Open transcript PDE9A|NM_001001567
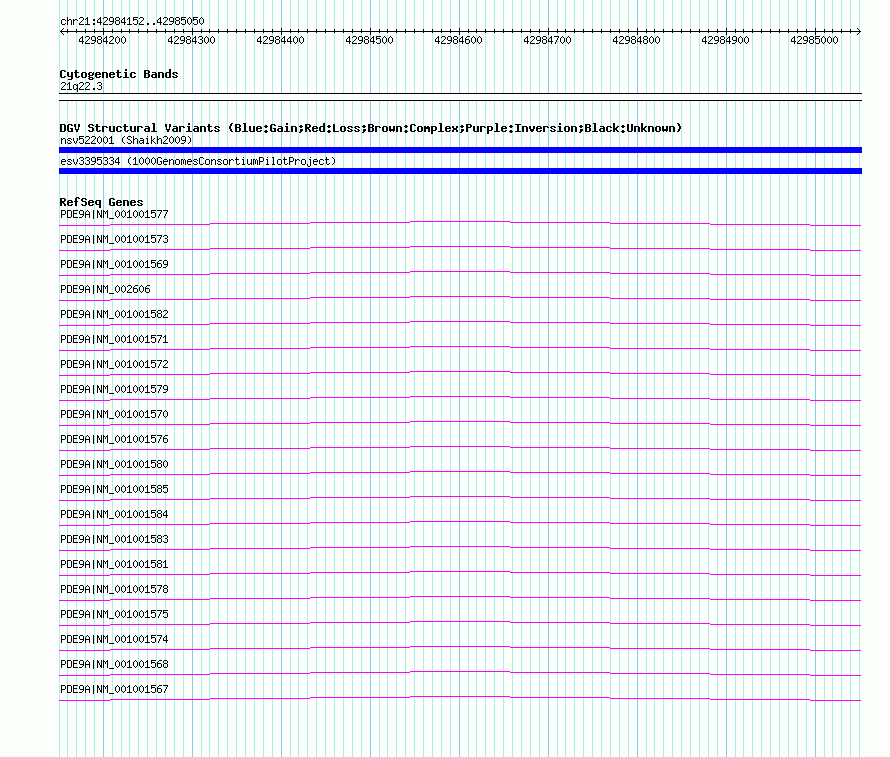 coord(115,689)
